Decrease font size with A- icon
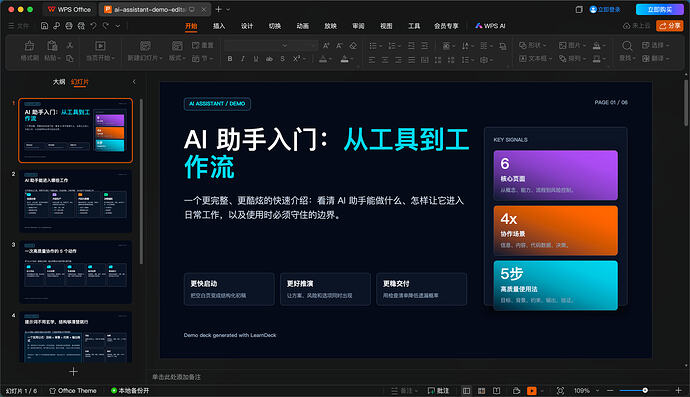 [339, 45]
